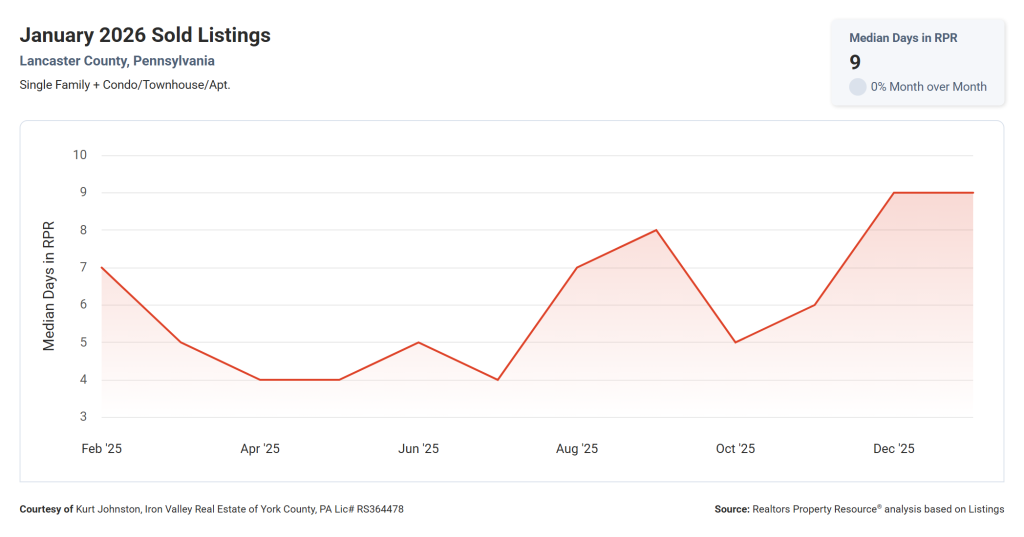Click the large 9 value in the stat card
Screen dimensions: 1024x537
pyautogui.click(x=855, y=62)
